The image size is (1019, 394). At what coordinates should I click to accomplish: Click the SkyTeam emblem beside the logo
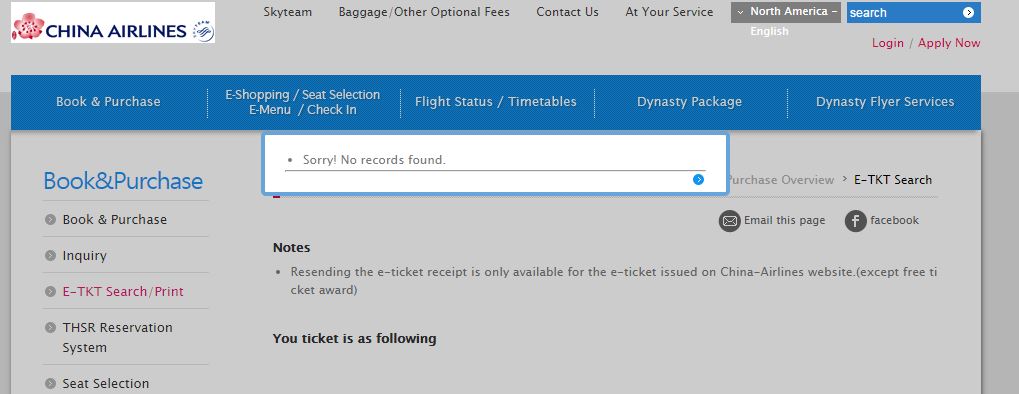point(203,31)
